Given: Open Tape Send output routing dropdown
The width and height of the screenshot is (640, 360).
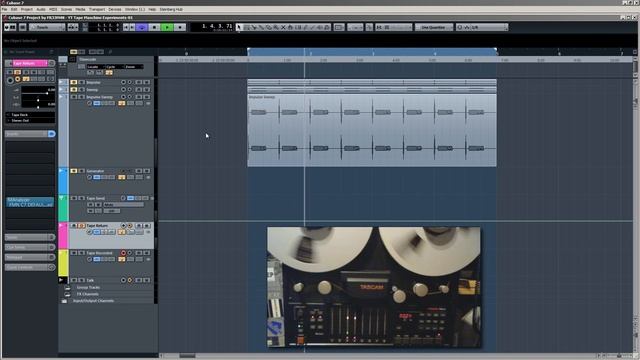Looking at the screenshot, I should 123,204.
